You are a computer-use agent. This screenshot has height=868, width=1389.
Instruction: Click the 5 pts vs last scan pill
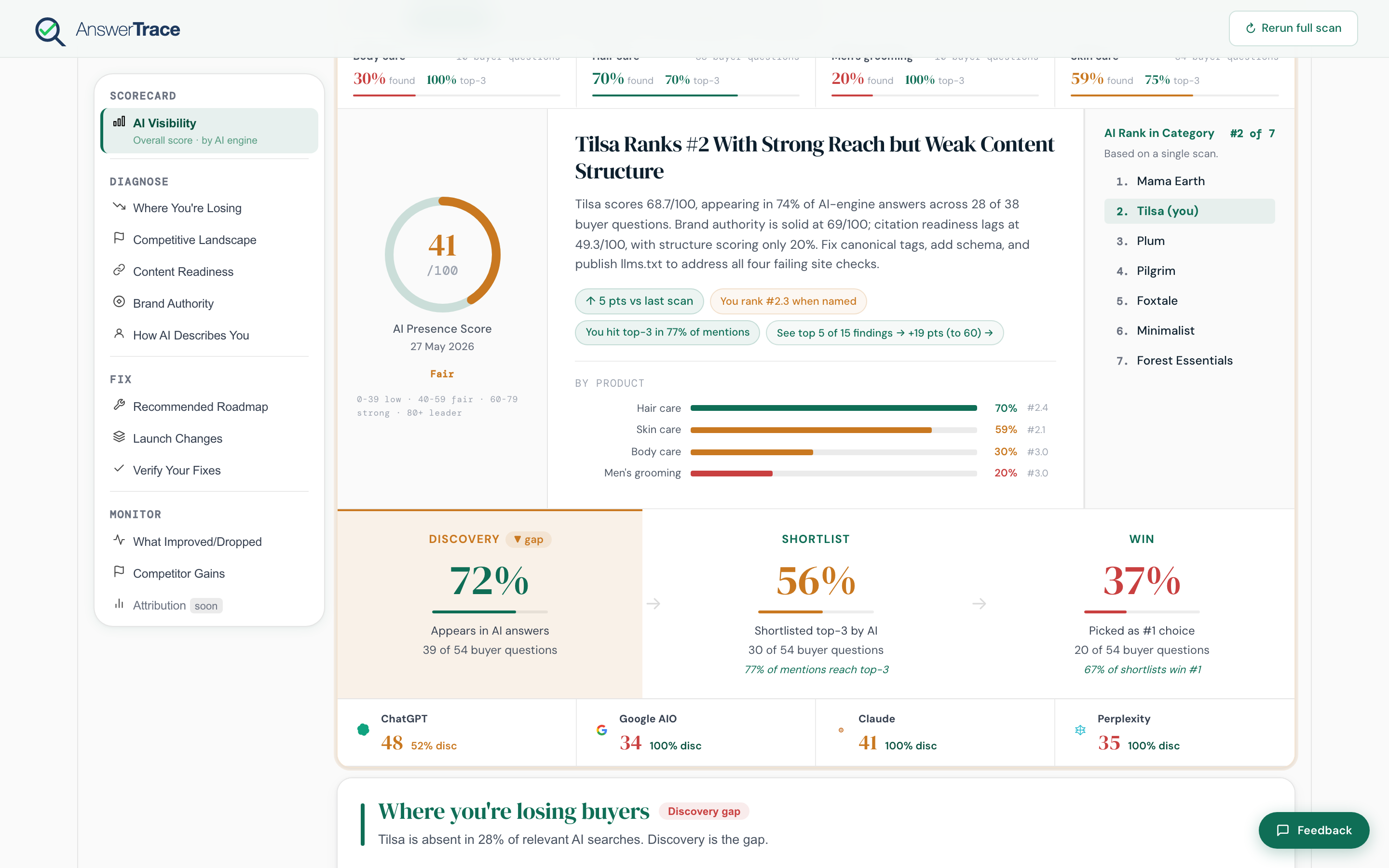click(640, 301)
